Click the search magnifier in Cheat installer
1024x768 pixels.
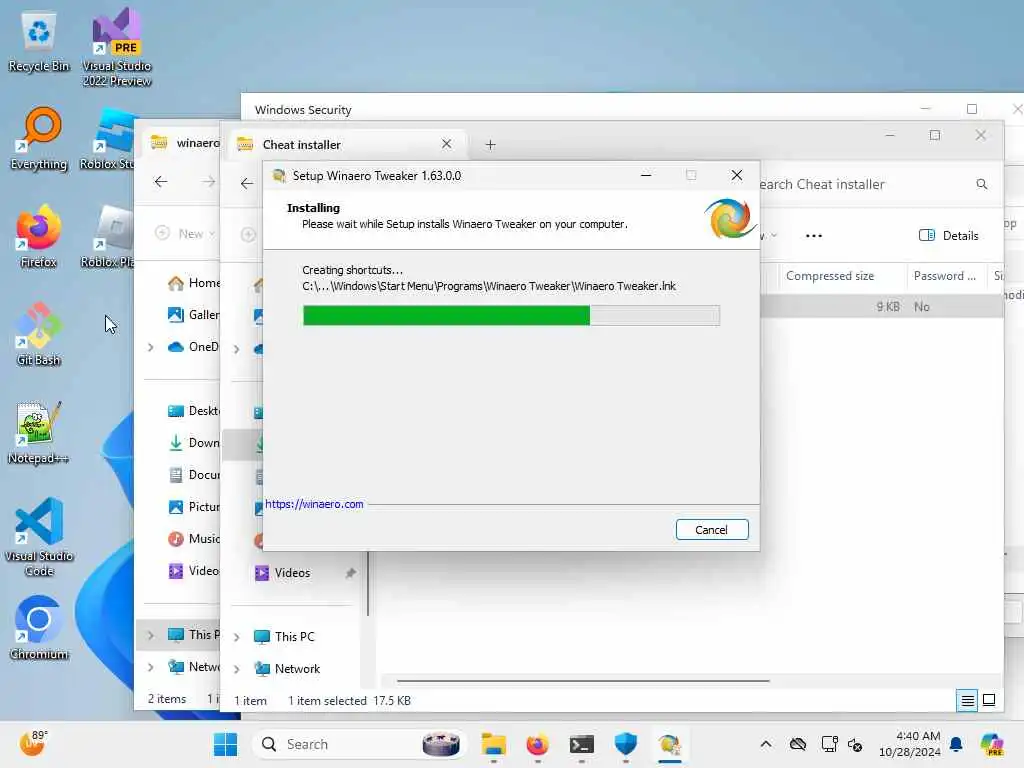pos(982,184)
